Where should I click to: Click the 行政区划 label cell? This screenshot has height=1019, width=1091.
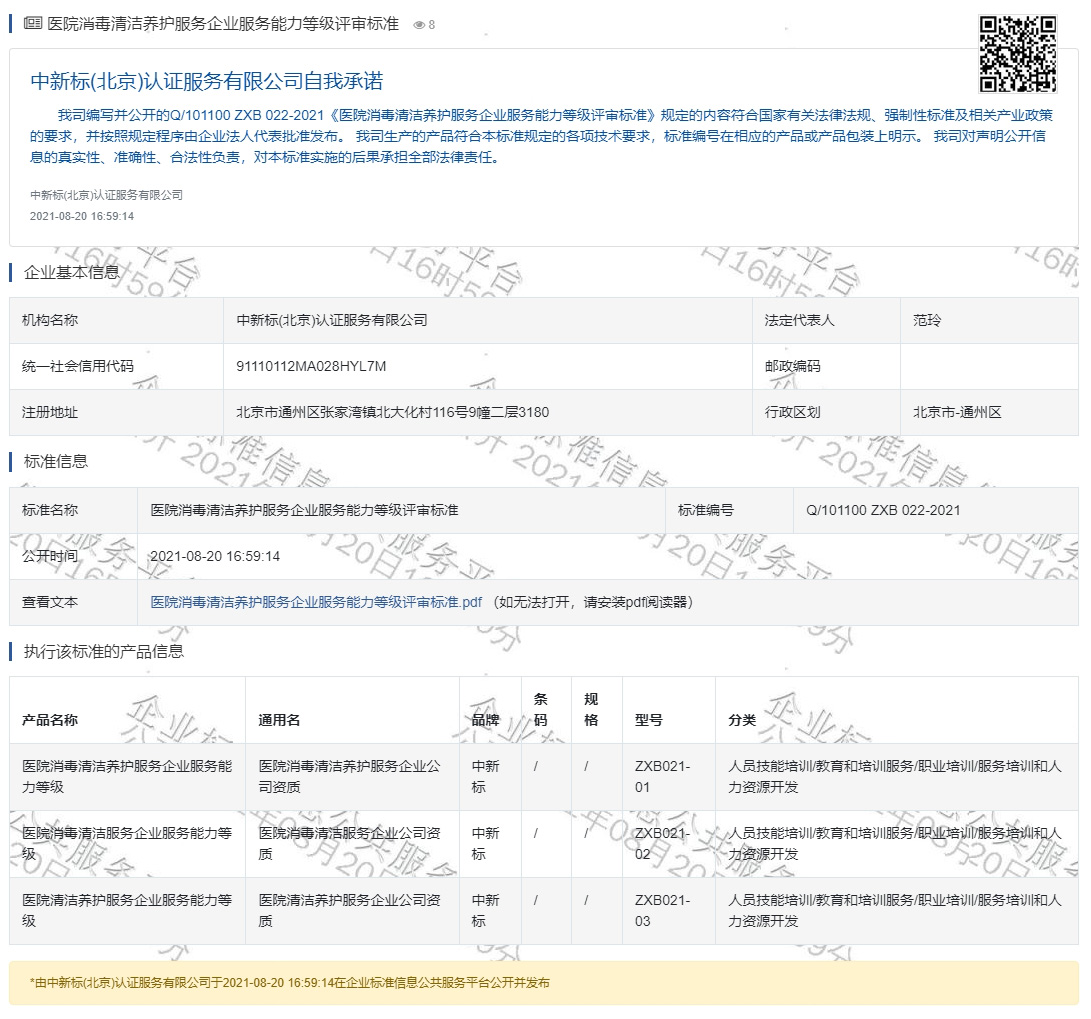(826, 412)
